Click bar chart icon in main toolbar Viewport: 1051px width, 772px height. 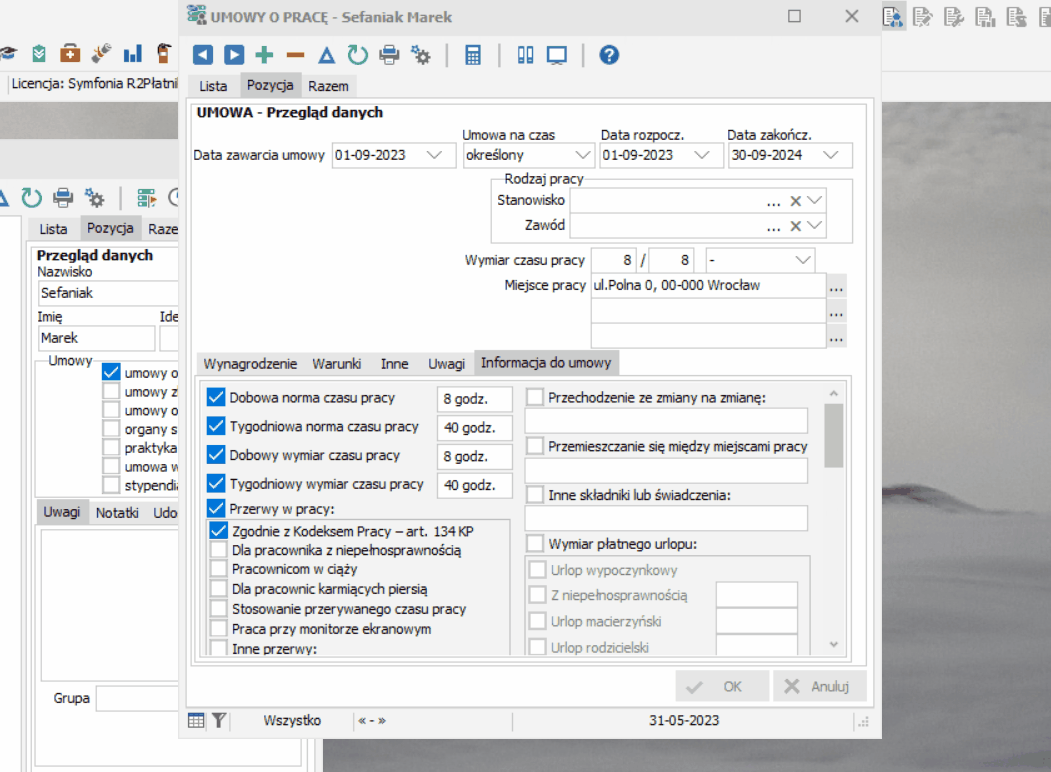pos(133,54)
